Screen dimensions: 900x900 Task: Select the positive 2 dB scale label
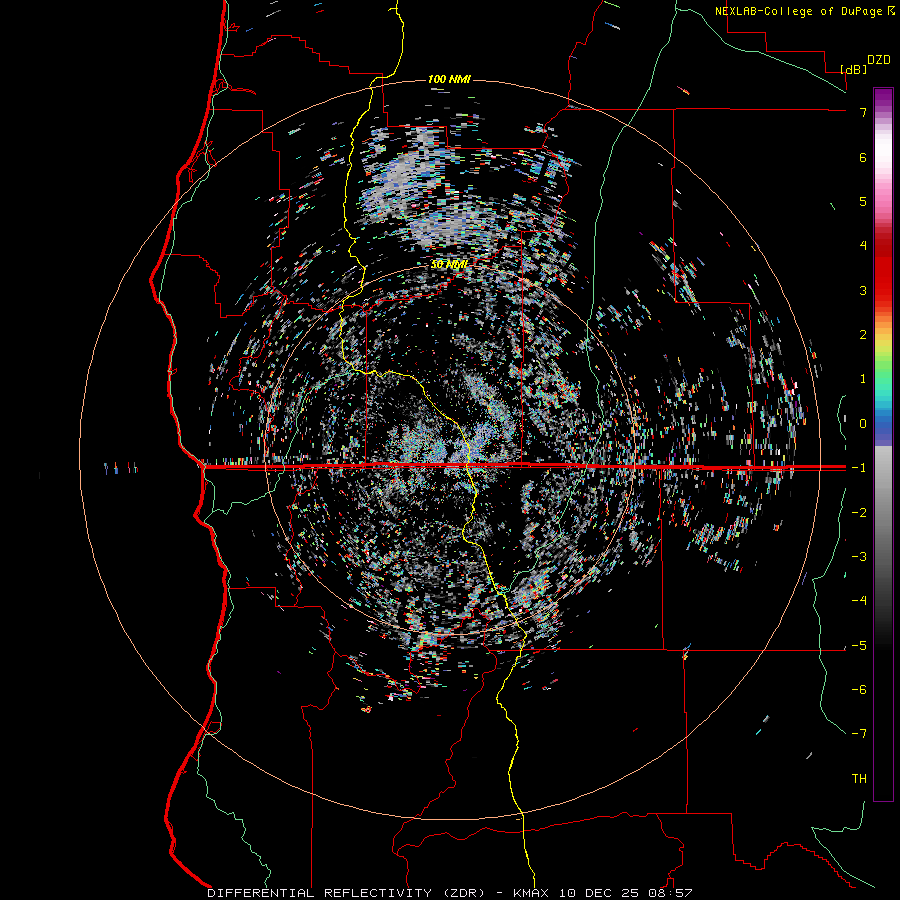863,335
